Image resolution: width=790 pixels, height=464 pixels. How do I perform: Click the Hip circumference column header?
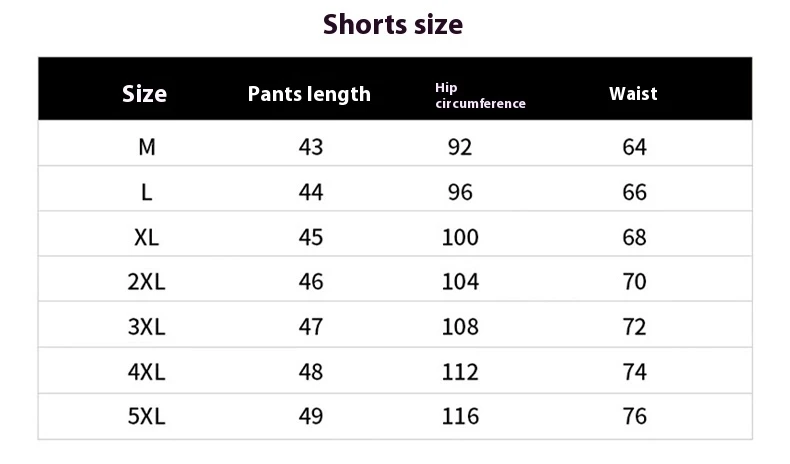pos(480,96)
